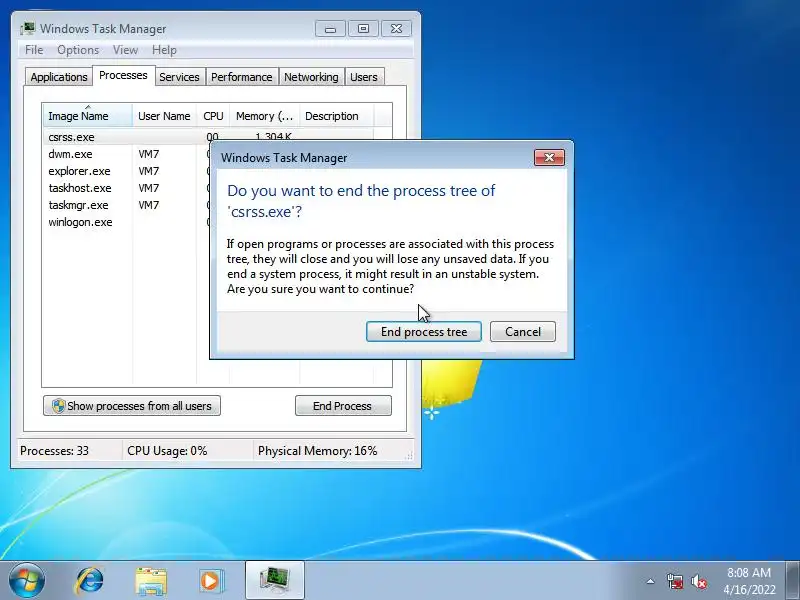Select the explorer.exe process row

[126, 171]
